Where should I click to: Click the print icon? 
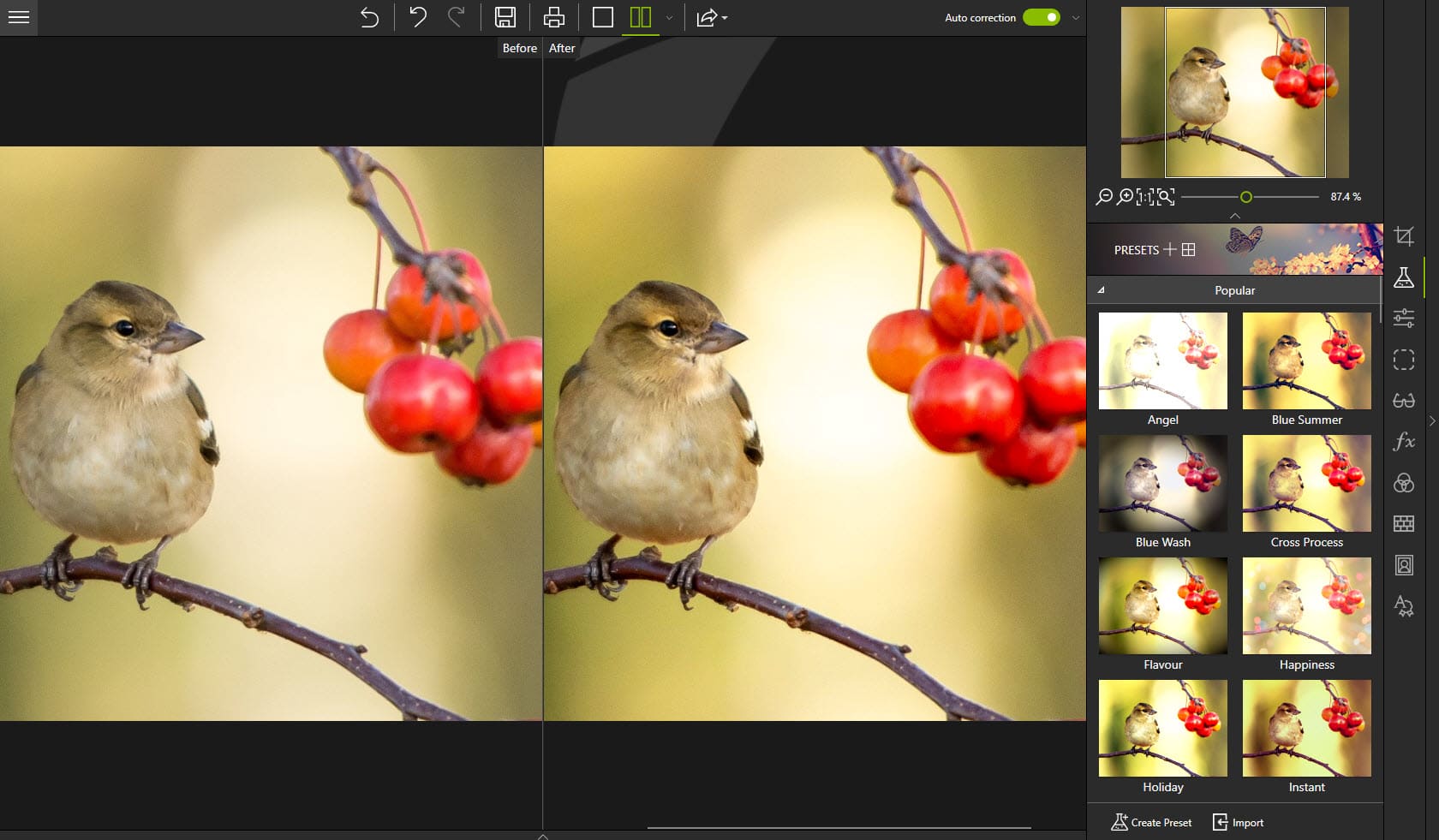pos(554,17)
